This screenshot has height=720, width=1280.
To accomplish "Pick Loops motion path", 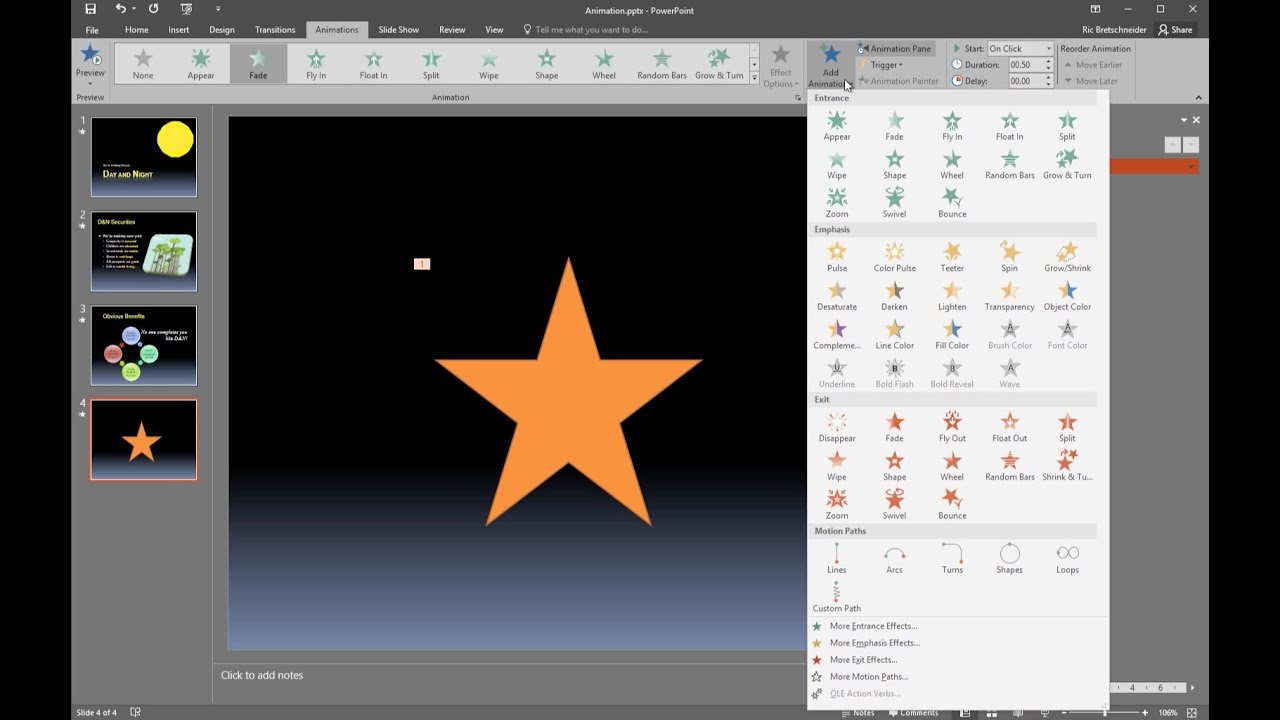I will [x=1067, y=559].
